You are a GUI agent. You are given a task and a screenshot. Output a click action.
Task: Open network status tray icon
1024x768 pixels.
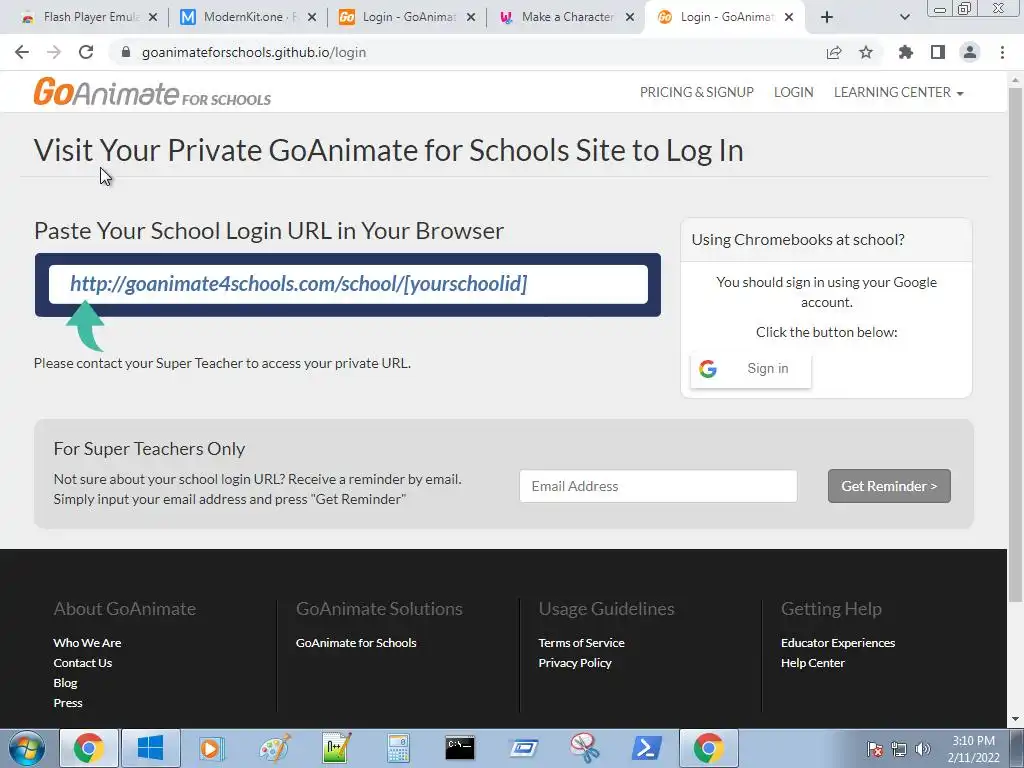coord(899,749)
